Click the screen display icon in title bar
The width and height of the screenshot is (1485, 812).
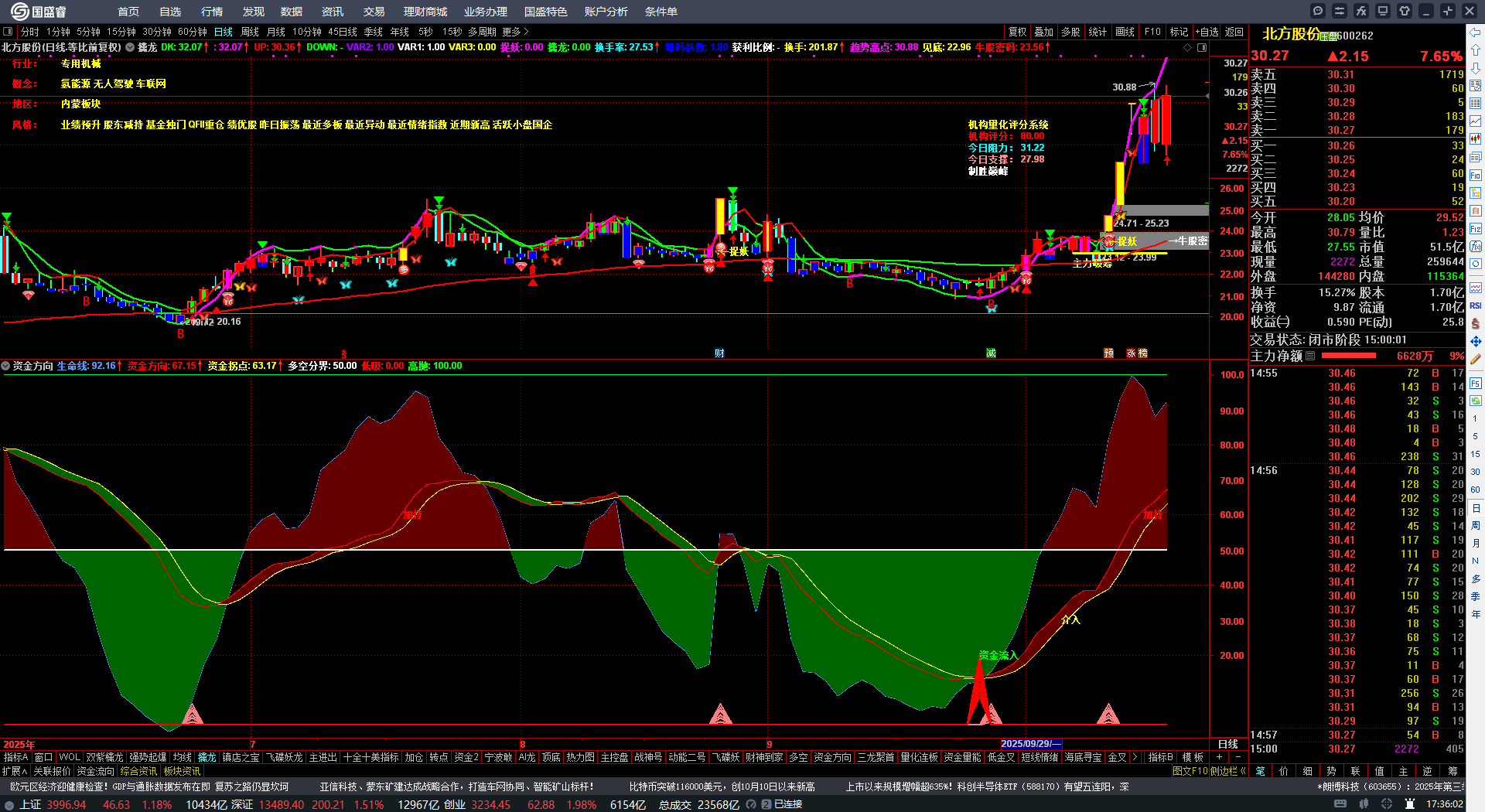[x=1383, y=11]
